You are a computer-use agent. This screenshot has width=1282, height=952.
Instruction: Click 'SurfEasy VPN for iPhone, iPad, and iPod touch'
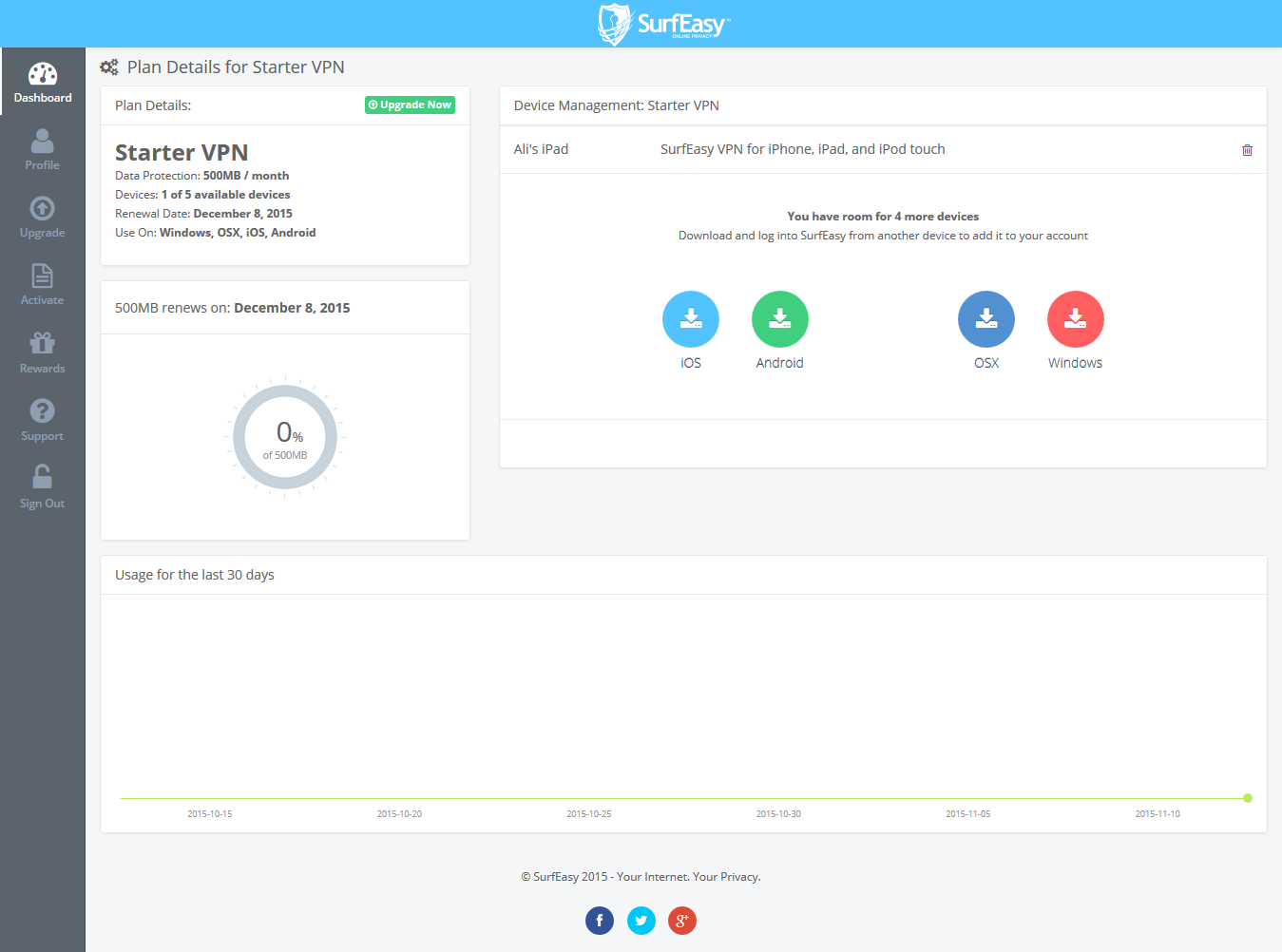tap(803, 149)
